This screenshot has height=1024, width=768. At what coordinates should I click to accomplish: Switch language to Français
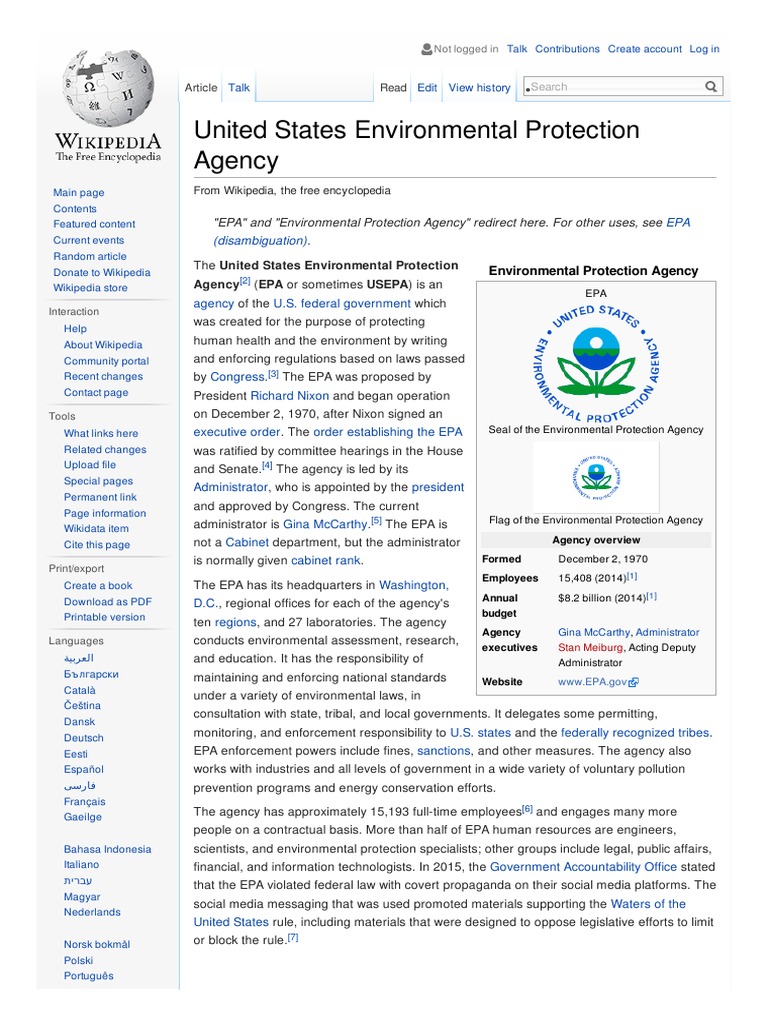[84, 802]
